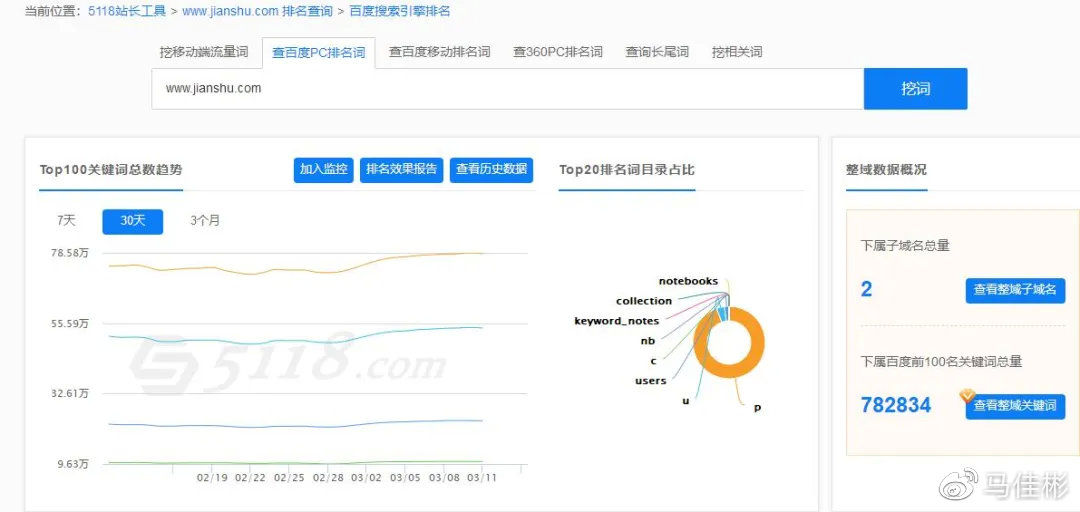Image resolution: width=1080 pixels, height=512 pixels.
Task: Select the 3个月 time range
Action: (205, 221)
